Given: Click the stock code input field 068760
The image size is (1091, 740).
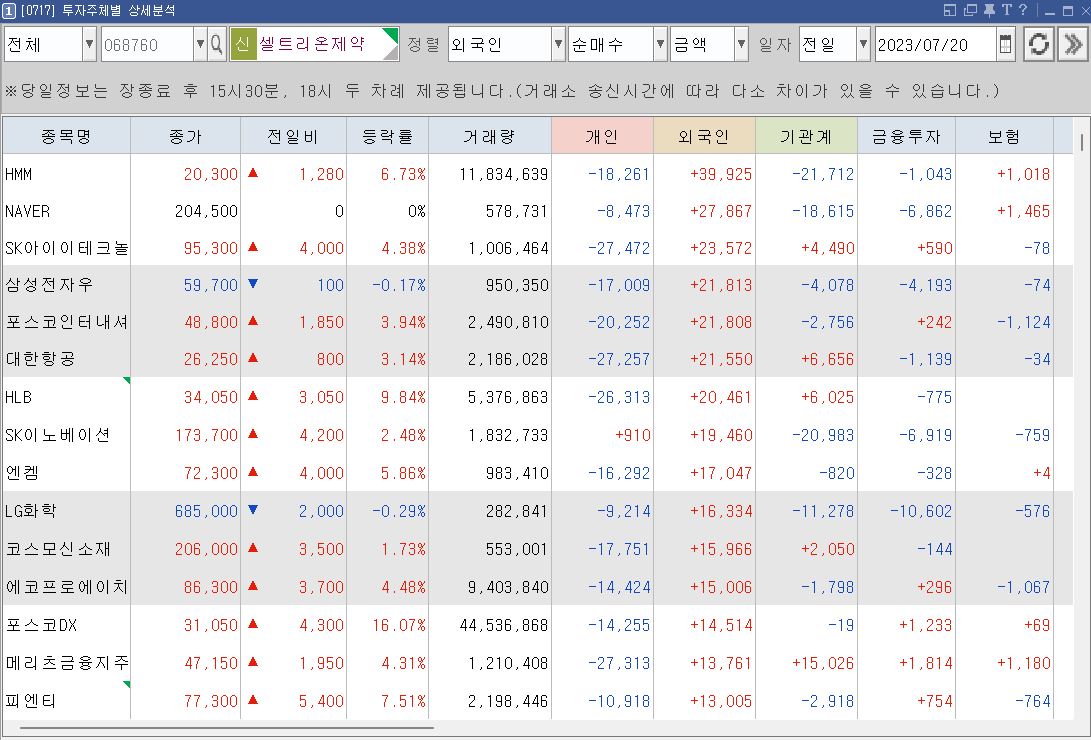Looking at the screenshot, I should 148,45.
